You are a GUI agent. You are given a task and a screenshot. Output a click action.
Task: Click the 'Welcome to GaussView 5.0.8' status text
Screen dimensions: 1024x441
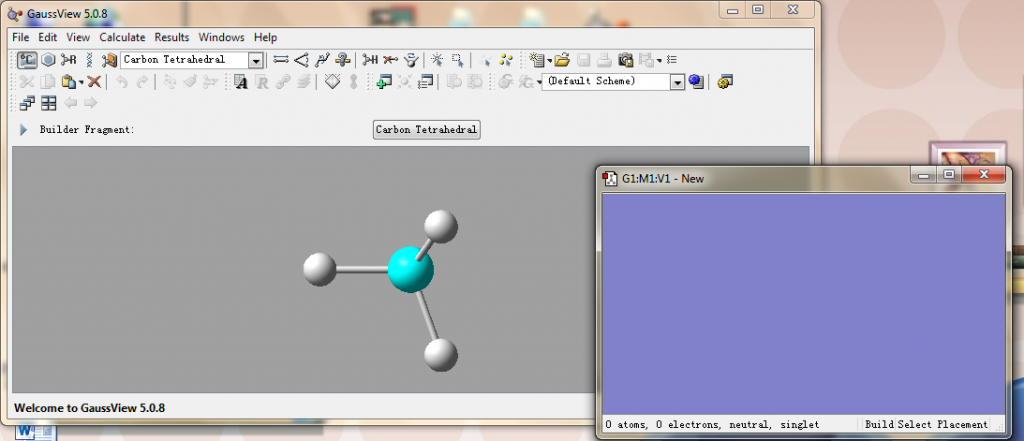[89, 408]
